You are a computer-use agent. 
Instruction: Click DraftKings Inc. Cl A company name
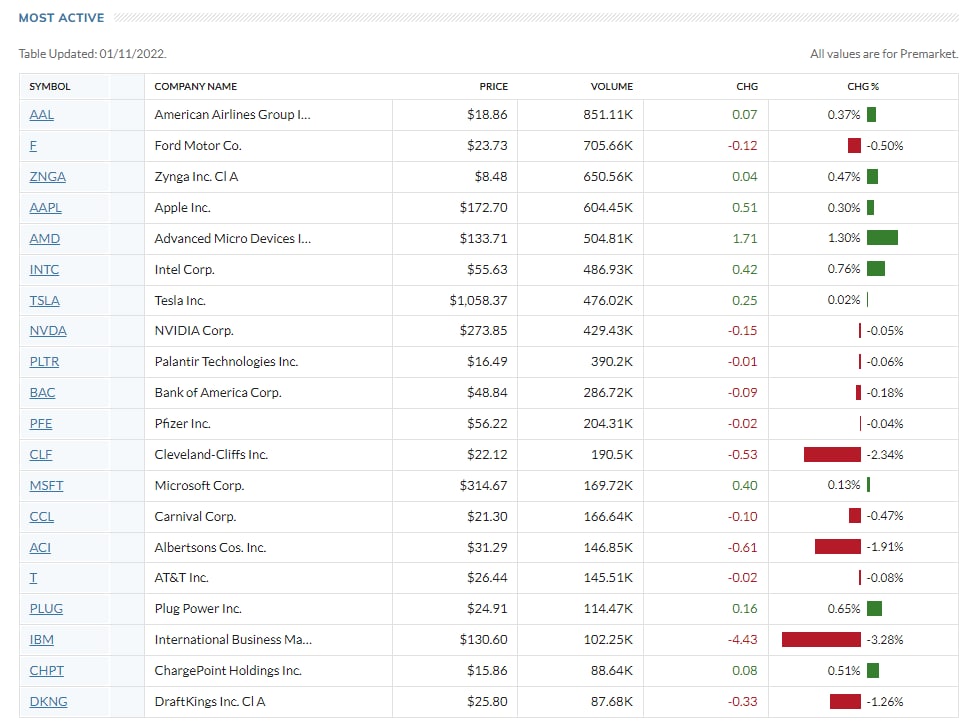point(210,702)
